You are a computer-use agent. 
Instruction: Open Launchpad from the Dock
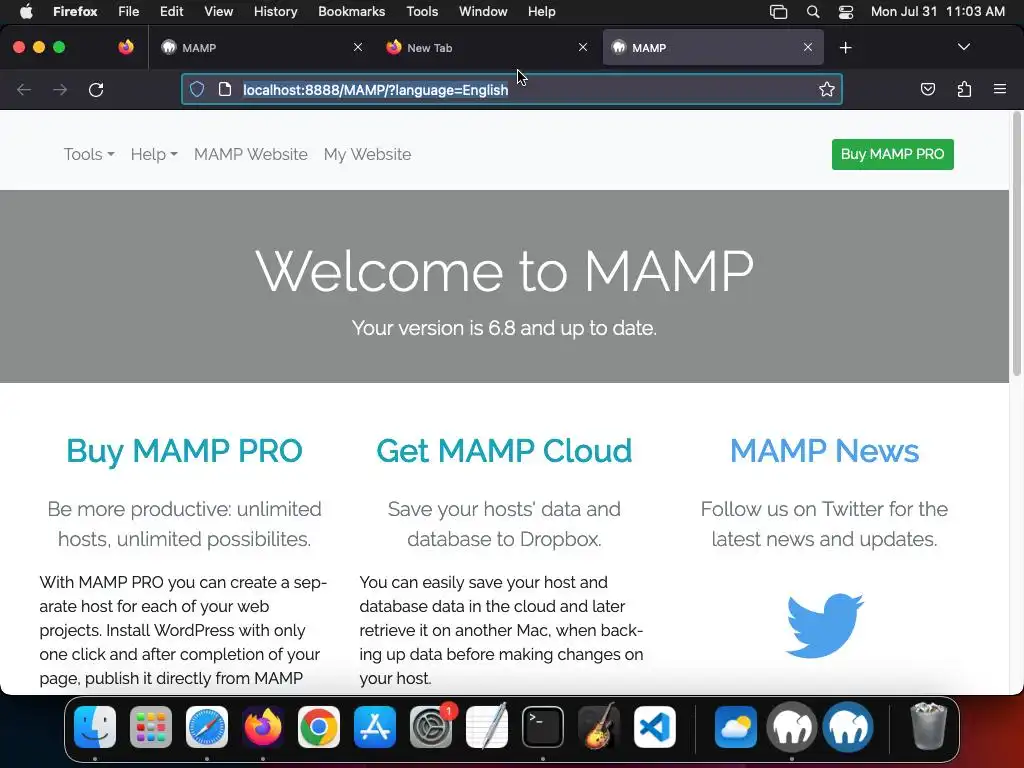point(151,727)
